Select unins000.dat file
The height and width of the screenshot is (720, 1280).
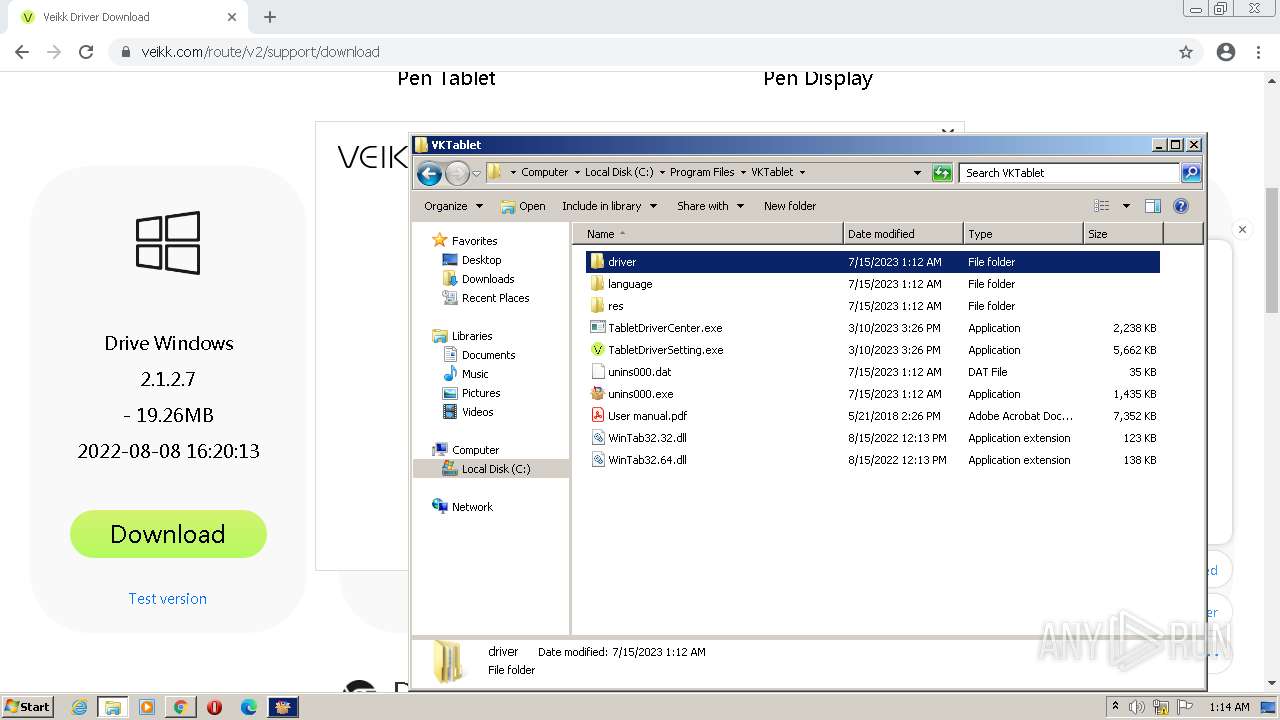(x=631, y=372)
